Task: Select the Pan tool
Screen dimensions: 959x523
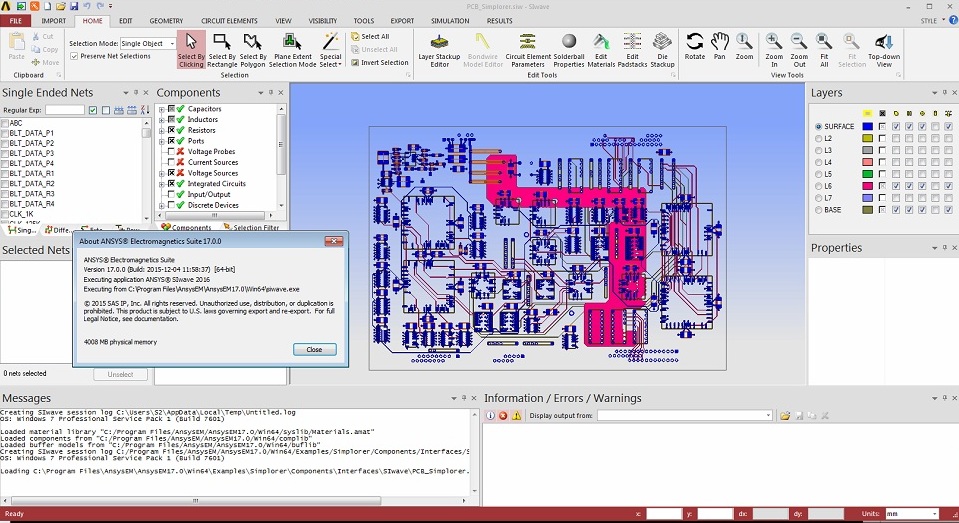Action: click(720, 46)
